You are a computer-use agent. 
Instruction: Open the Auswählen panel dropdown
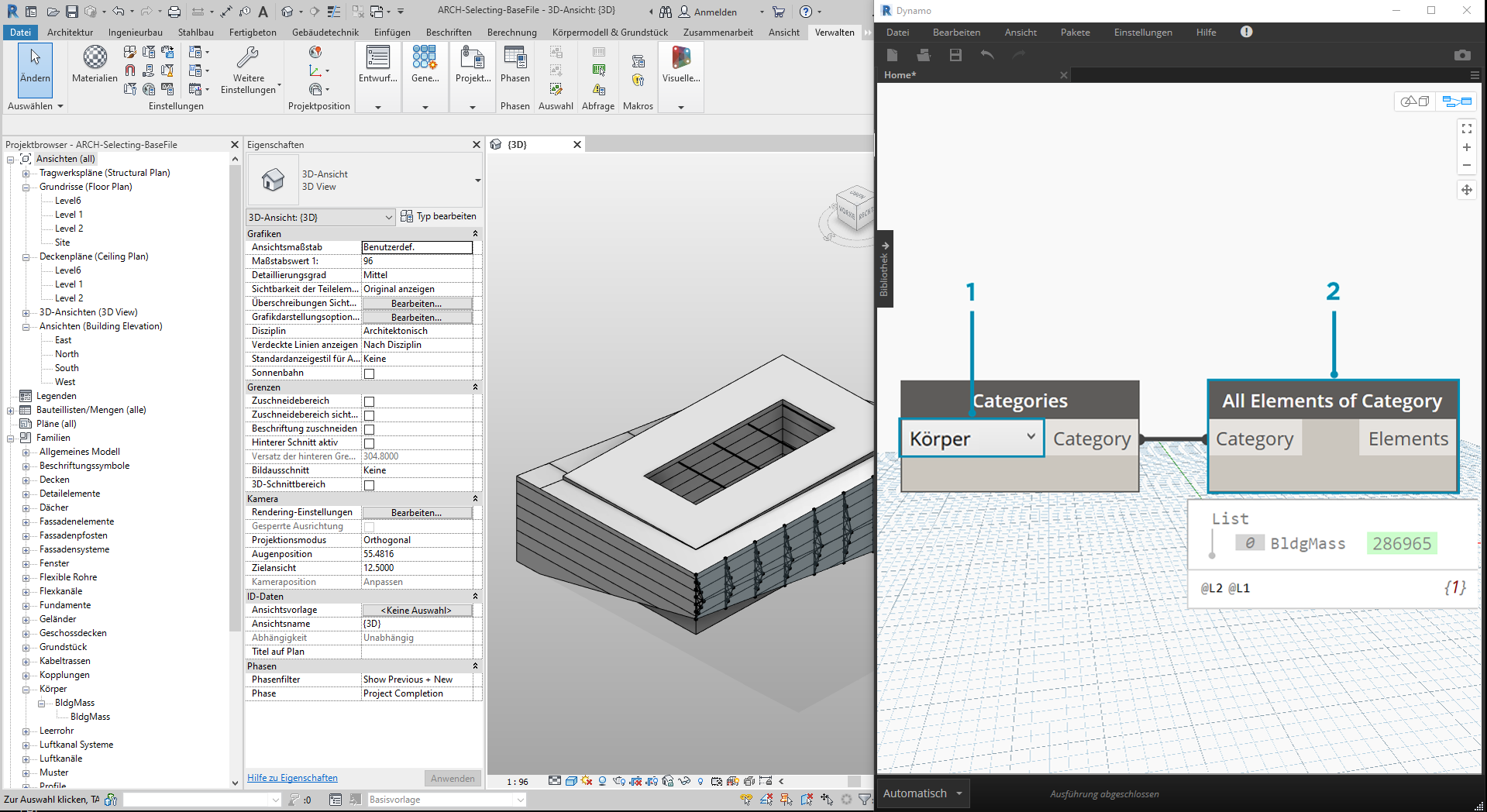[x=35, y=106]
